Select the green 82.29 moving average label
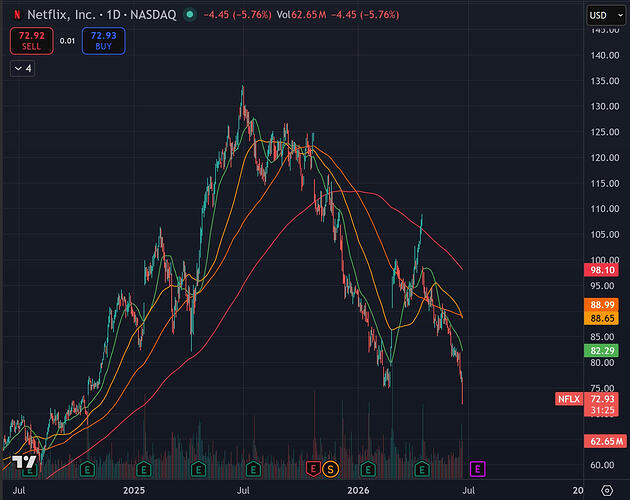 point(601,350)
